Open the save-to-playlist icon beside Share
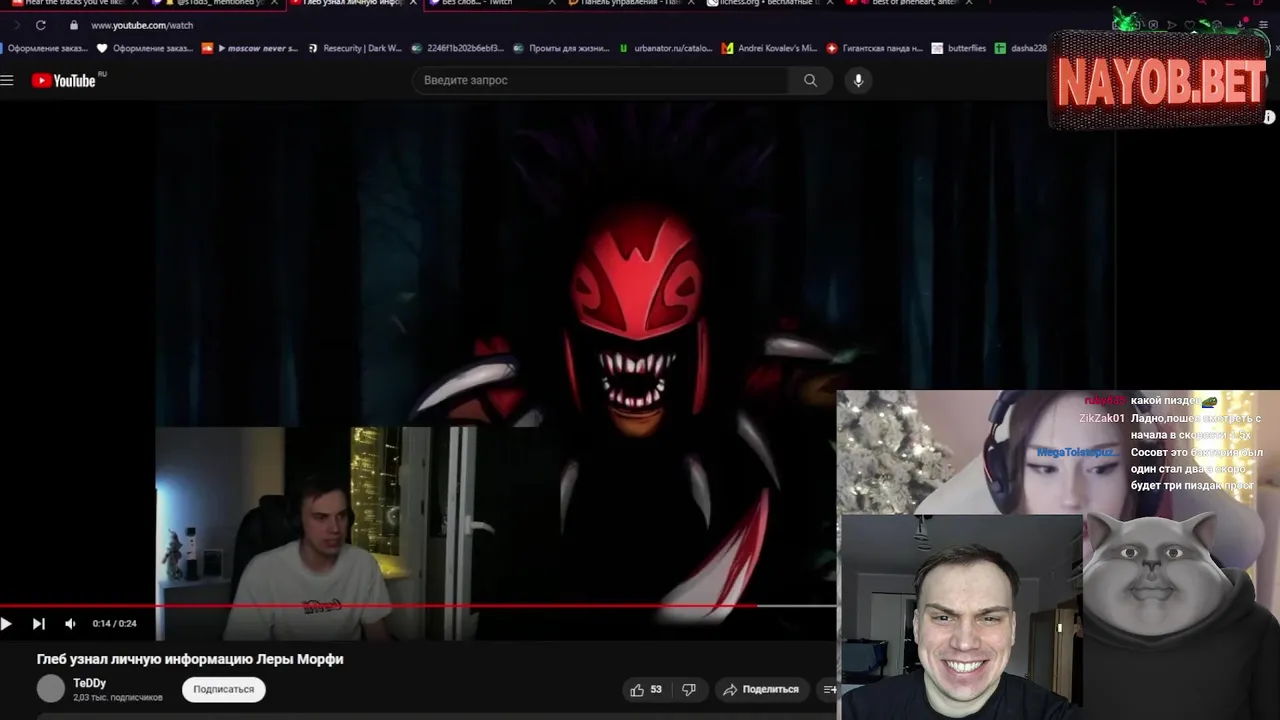The width and height of the screenshot is (1280, 720). click(x=829, y=689)
